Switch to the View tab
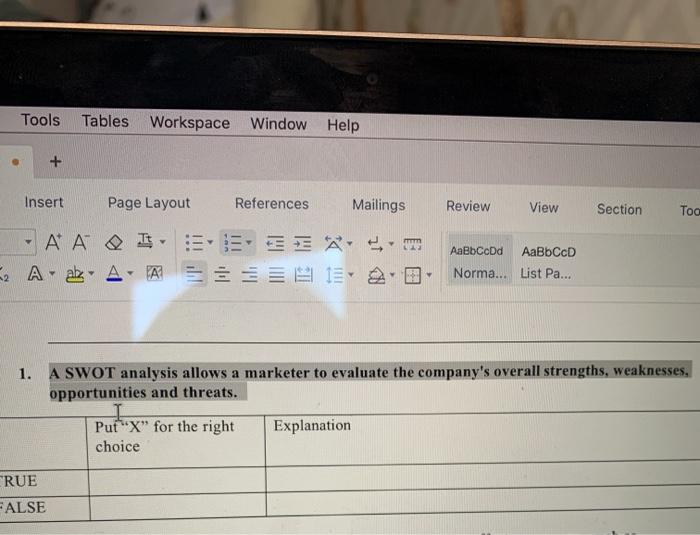This screenshot has width=700, height=535. pyautogui.click(x=544, y=208)
